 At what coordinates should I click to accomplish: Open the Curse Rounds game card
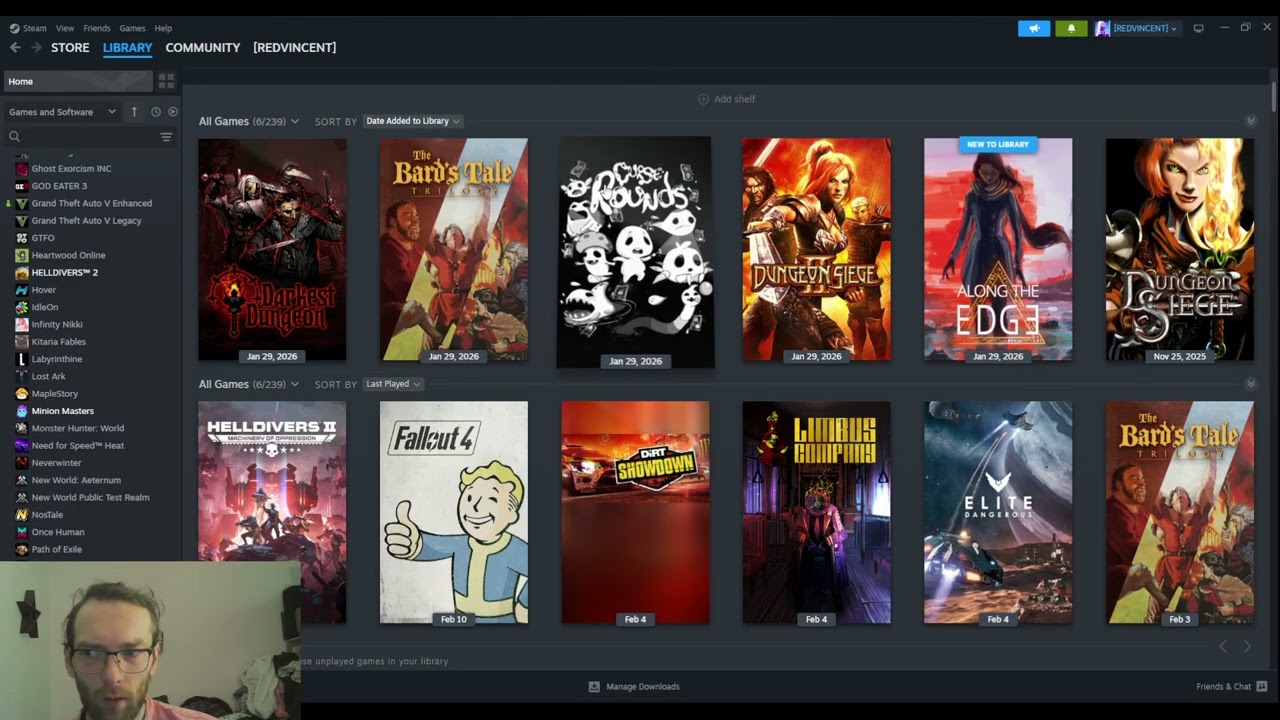(635, 252)
